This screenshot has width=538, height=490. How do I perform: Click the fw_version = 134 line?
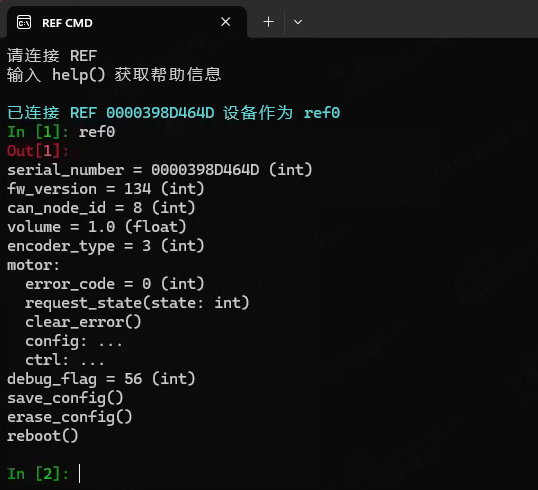pyautogui.click(x=106, y=189)
